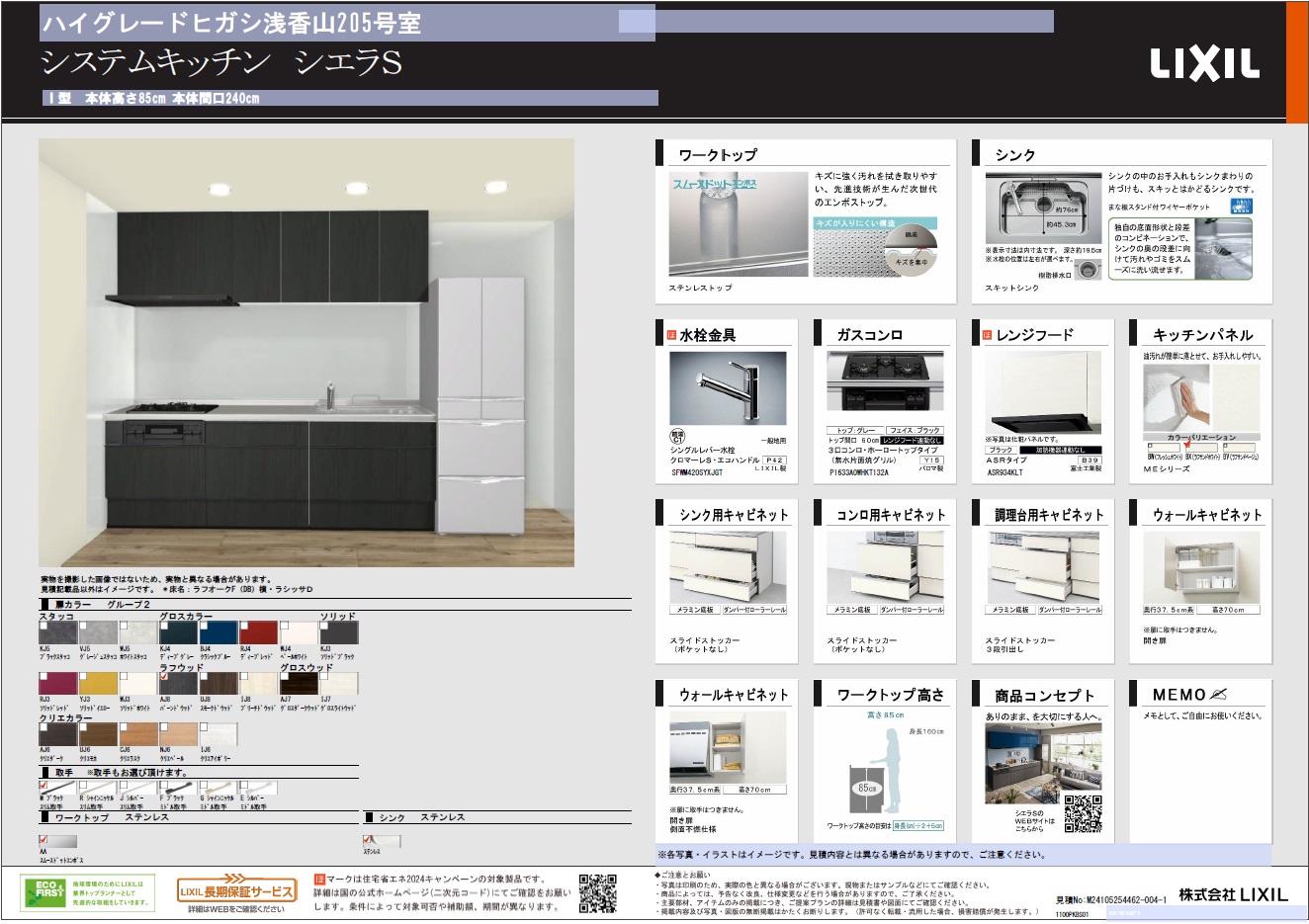The height and width of the screenshot is (924, 1309).
Task: Click the red 住 mark beside レンジフード
Action: point(987,335)
